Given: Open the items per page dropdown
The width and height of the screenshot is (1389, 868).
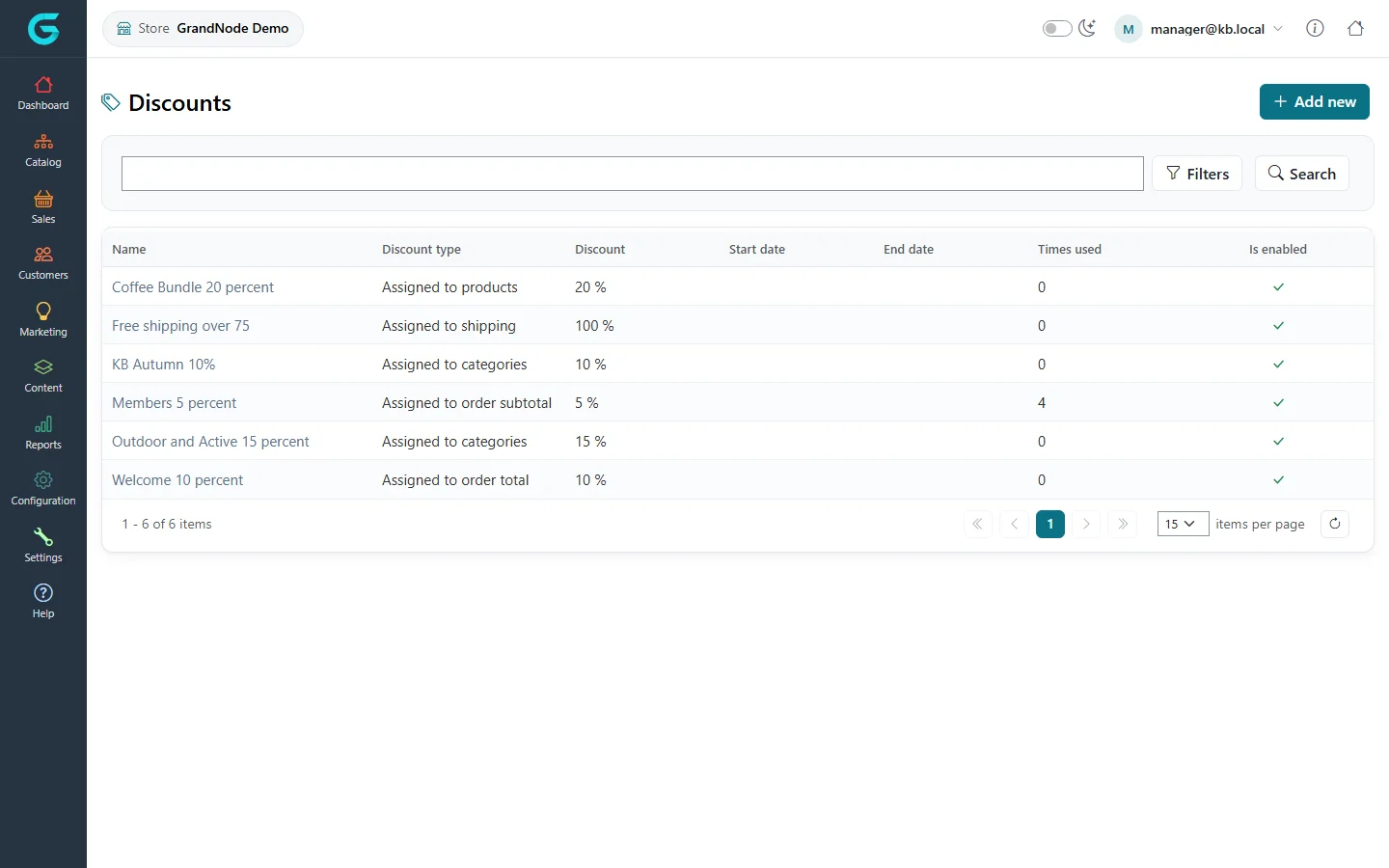Looking at the screenshot, I should (x=1183, y=524).
